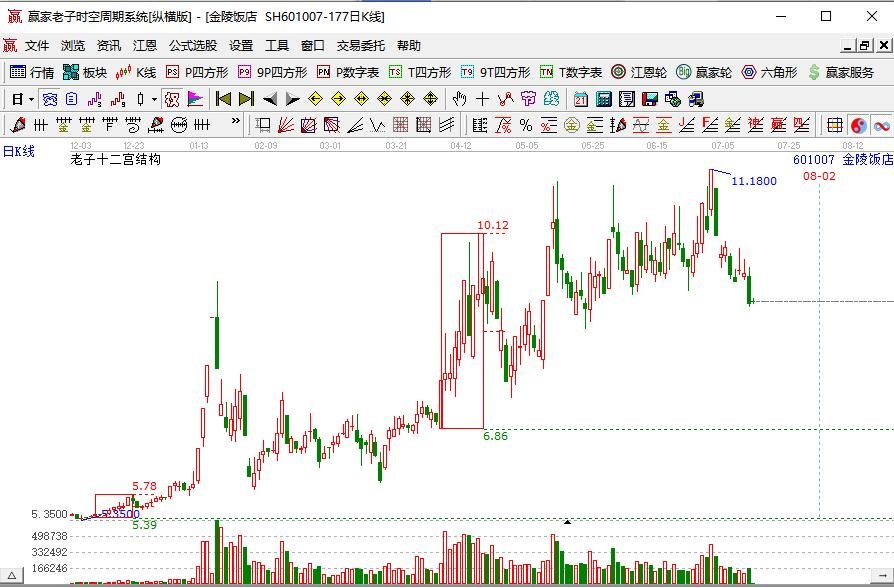This screenshot has height=588, width=894.
Task: Open the T数字表 tool
Action: 571,72
